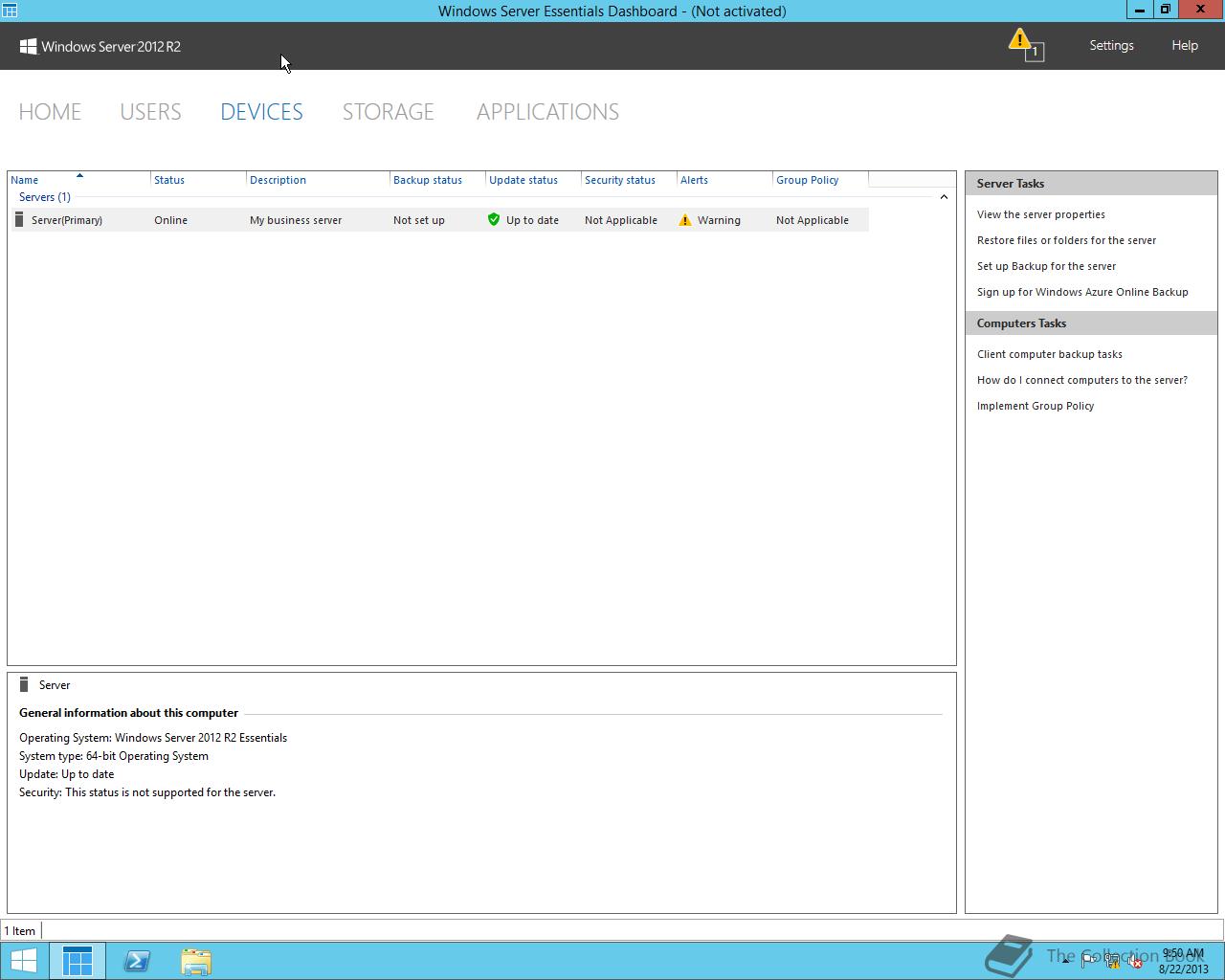Sort by the Group Policy column header
This screenshot has height=980, width=1225.
point(820,180)
